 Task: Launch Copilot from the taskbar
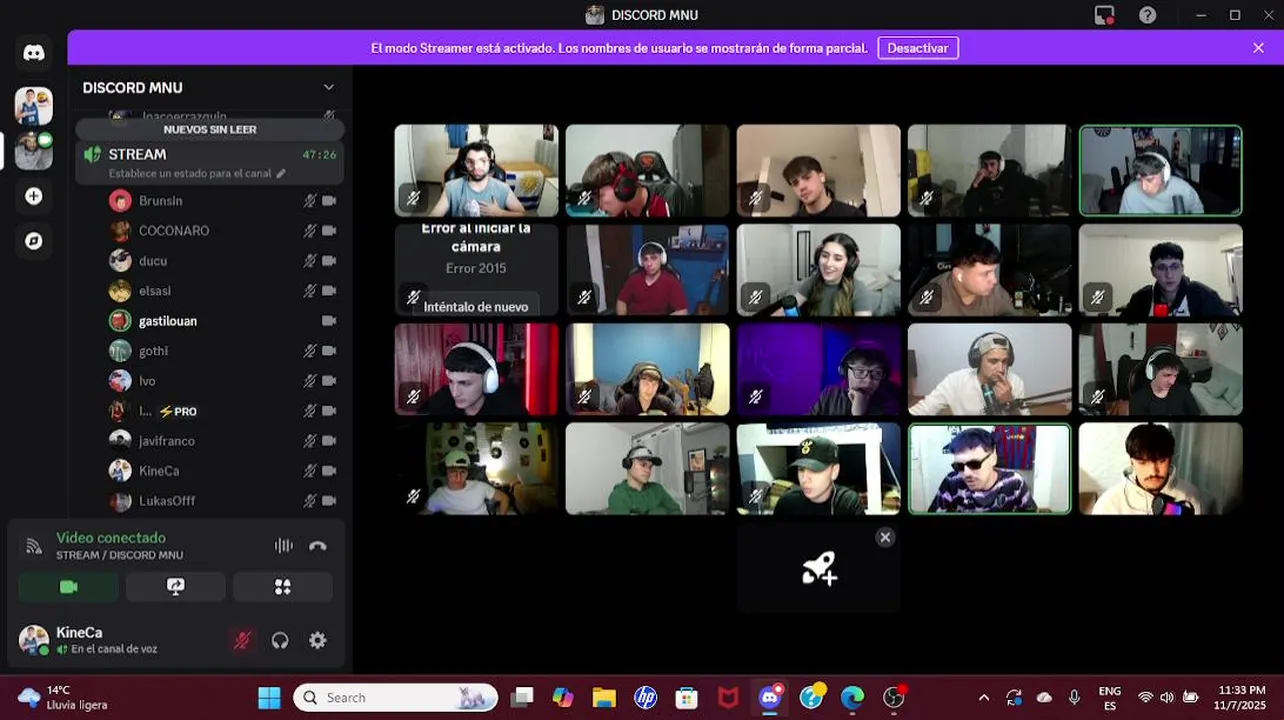[x=563, y=697]
